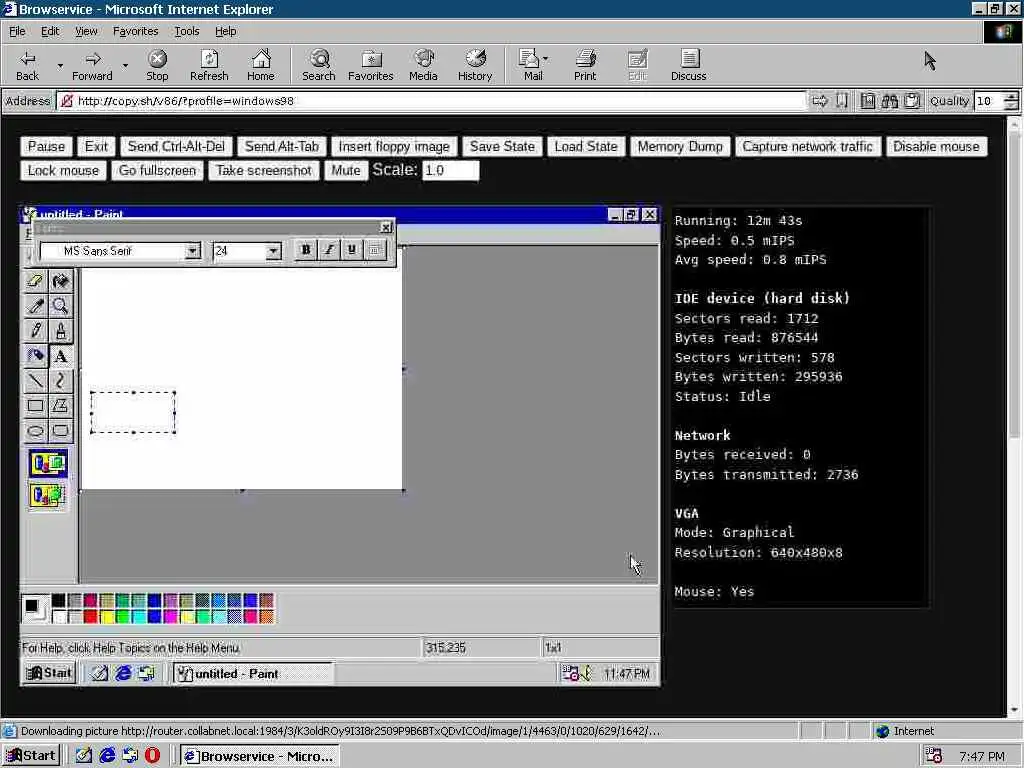Click the Quality value stepper arrows
1024x768 pixels.
click(x=1011, y=101)
